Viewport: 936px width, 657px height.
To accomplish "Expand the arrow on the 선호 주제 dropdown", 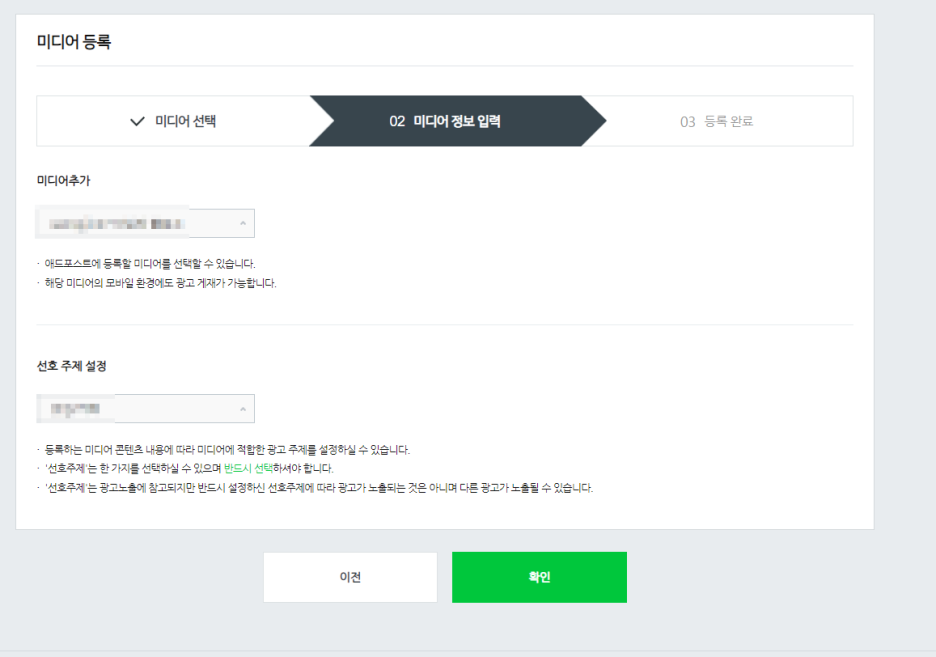I will coord(242,409).
